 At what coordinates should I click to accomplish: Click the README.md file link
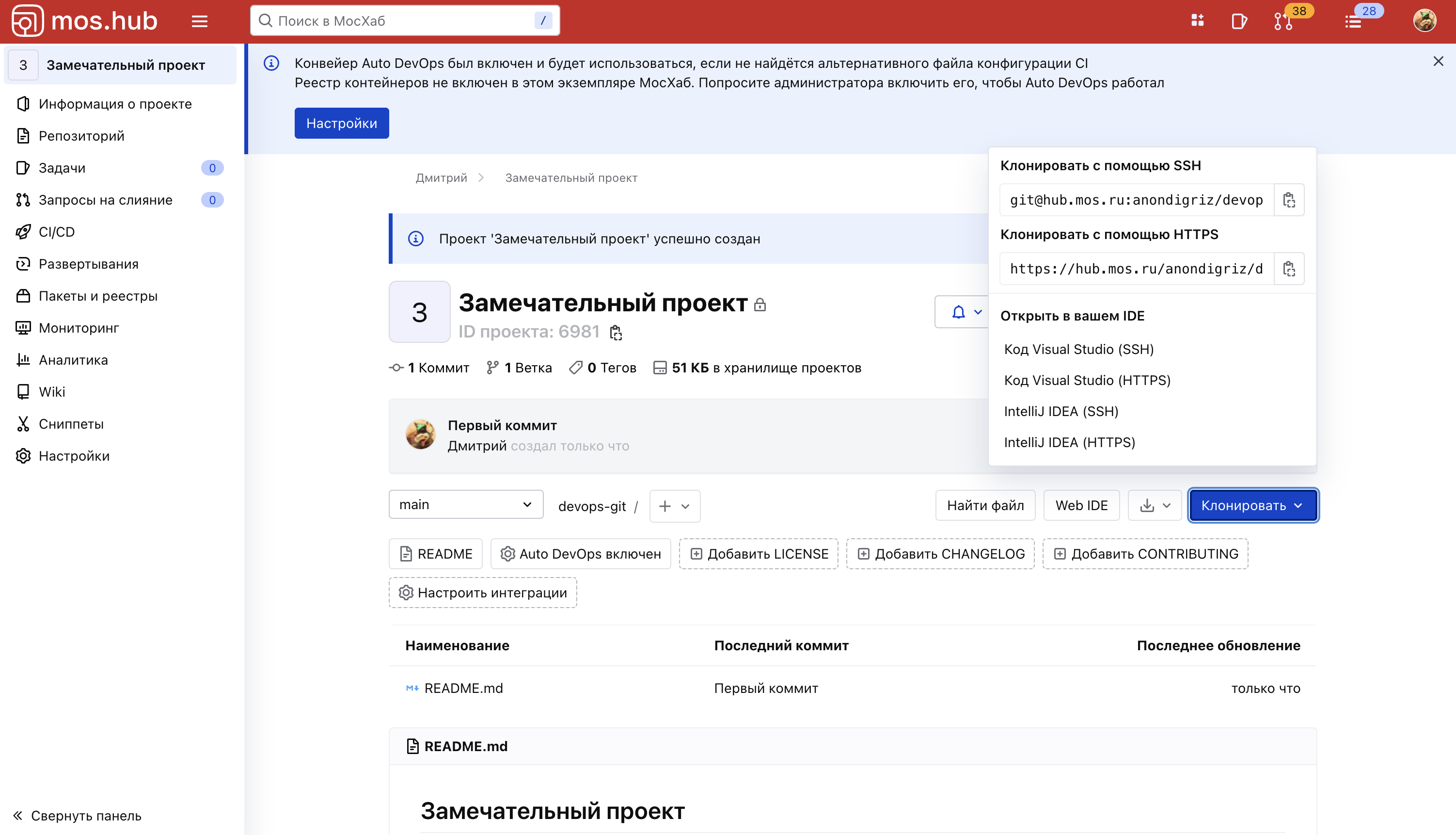(x=463, y=688)
